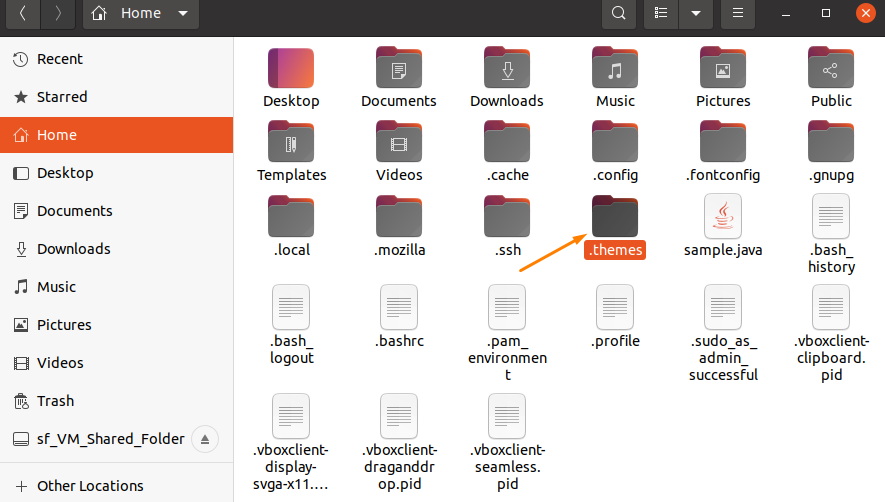Open the Home path dropdown arrow
Viewport: 885px width, 502px height.
pos(183,13)
